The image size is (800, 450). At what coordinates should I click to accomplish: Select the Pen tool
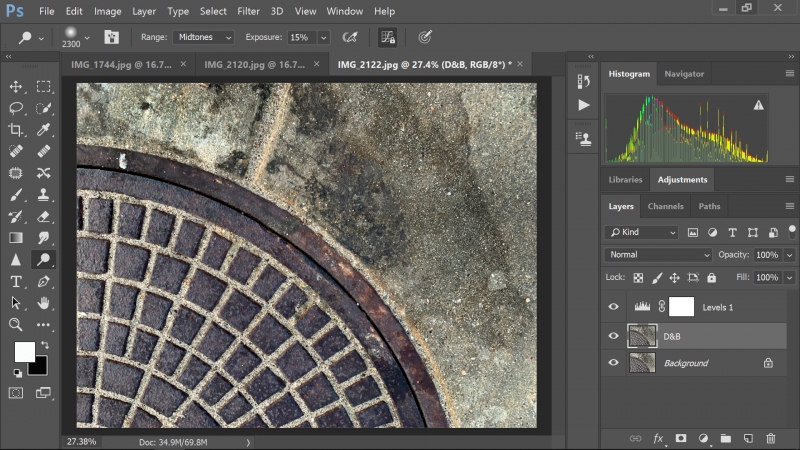[43, 281]
